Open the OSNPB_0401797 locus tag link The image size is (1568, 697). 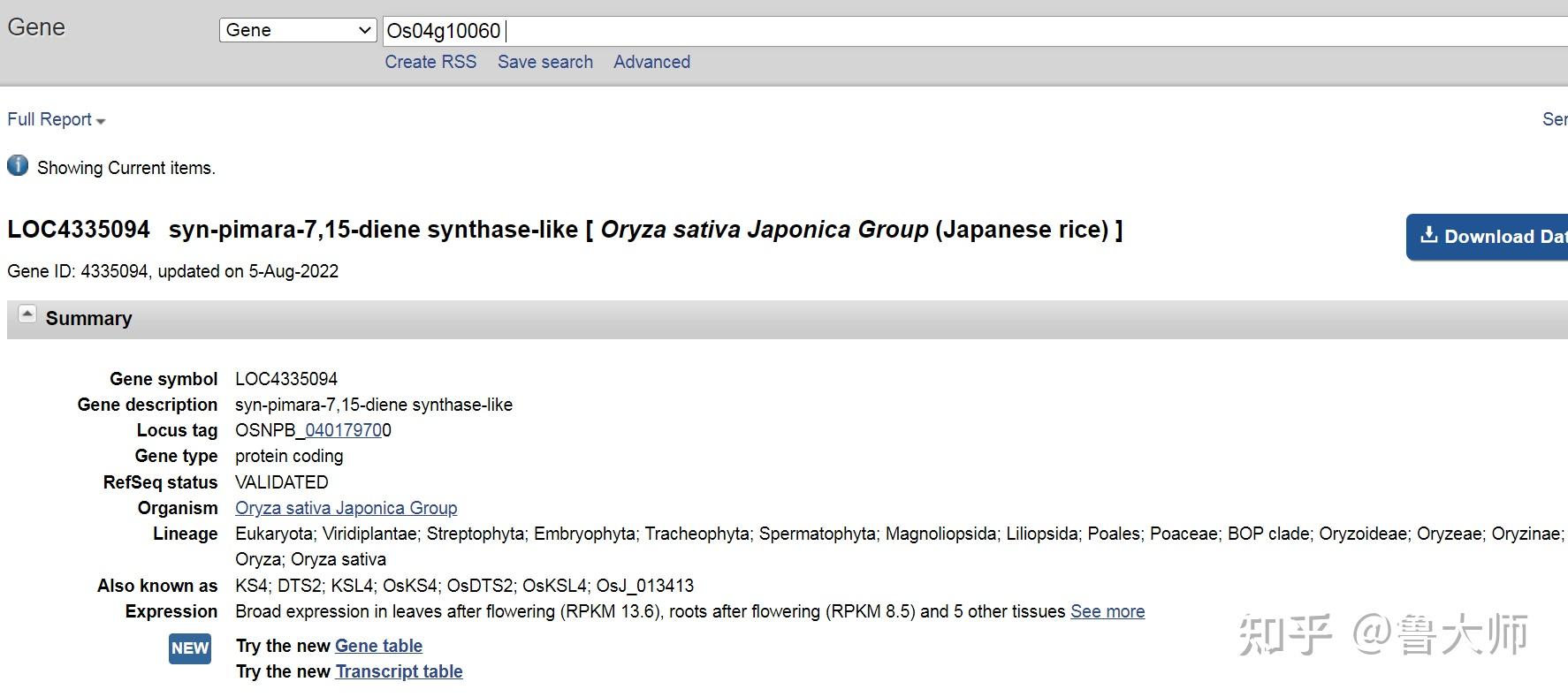click(x=343, y=430)
